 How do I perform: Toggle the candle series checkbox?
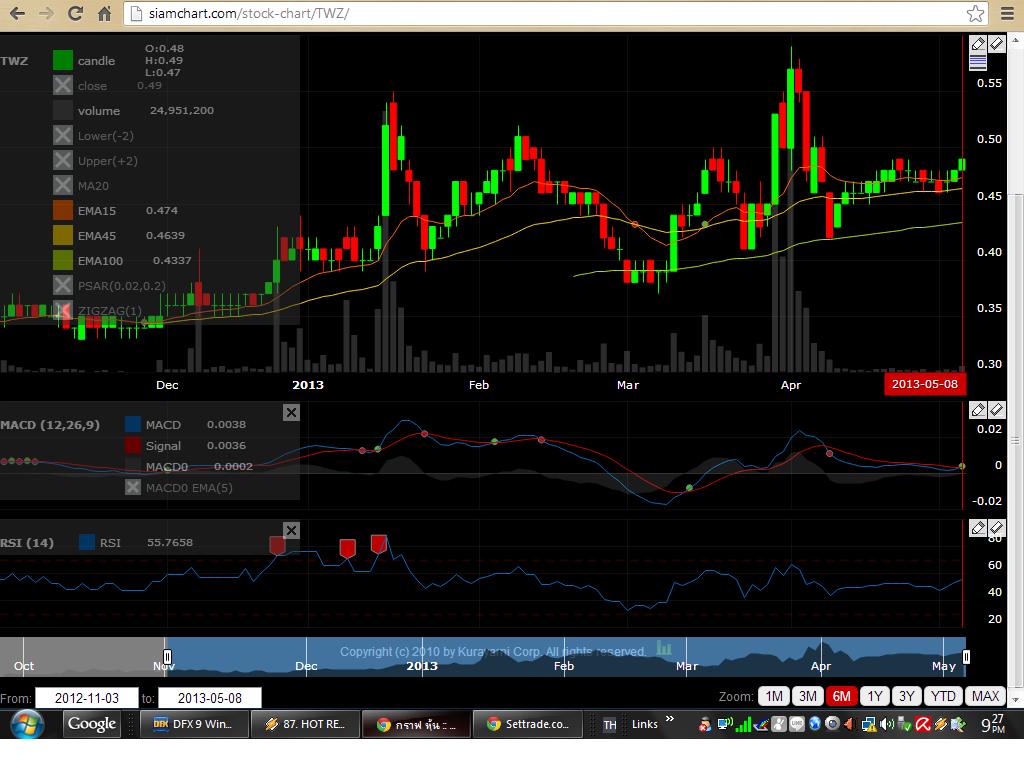(63, 60)
